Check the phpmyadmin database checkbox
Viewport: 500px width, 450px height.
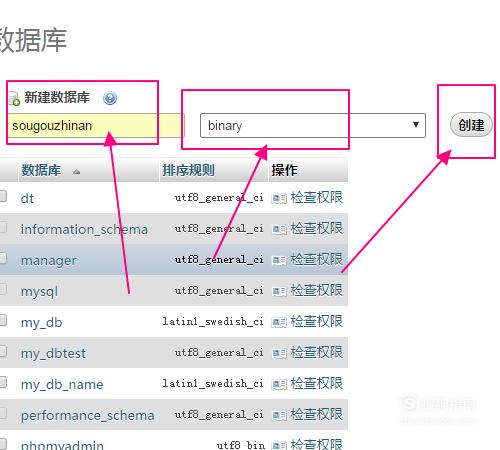[x=3, y=444]
